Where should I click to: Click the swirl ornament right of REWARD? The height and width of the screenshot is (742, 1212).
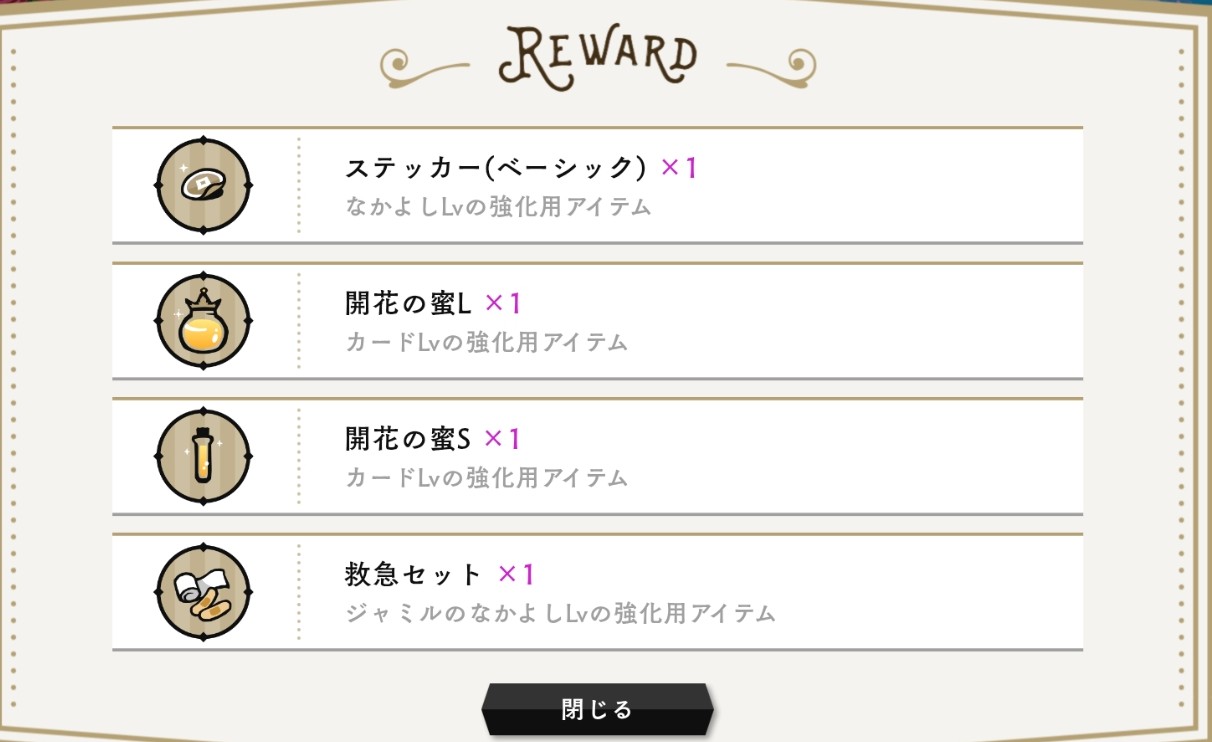coord(771,67)
